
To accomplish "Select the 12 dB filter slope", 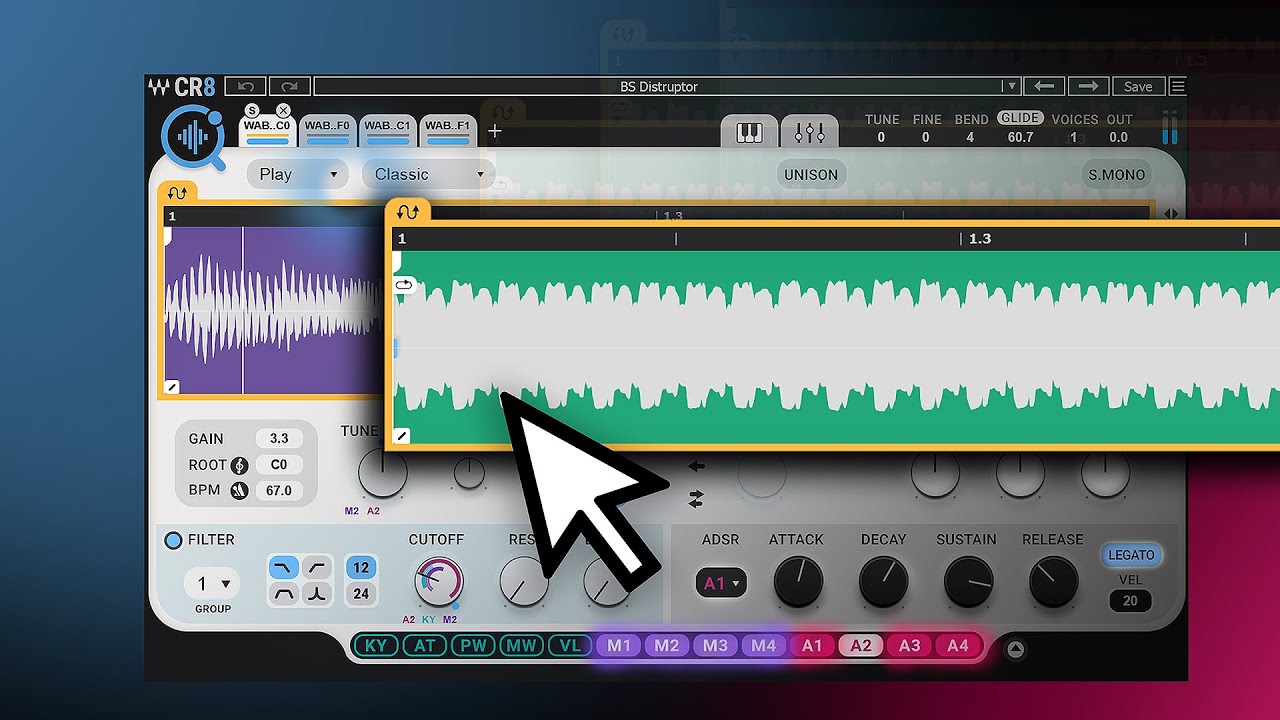I will tap(361, 568).
